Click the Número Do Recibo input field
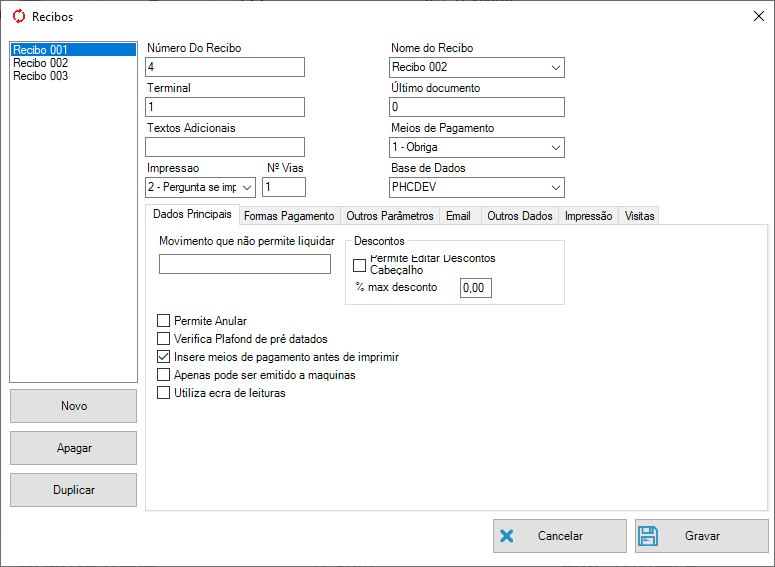775x567 pixels. [225, 67]
